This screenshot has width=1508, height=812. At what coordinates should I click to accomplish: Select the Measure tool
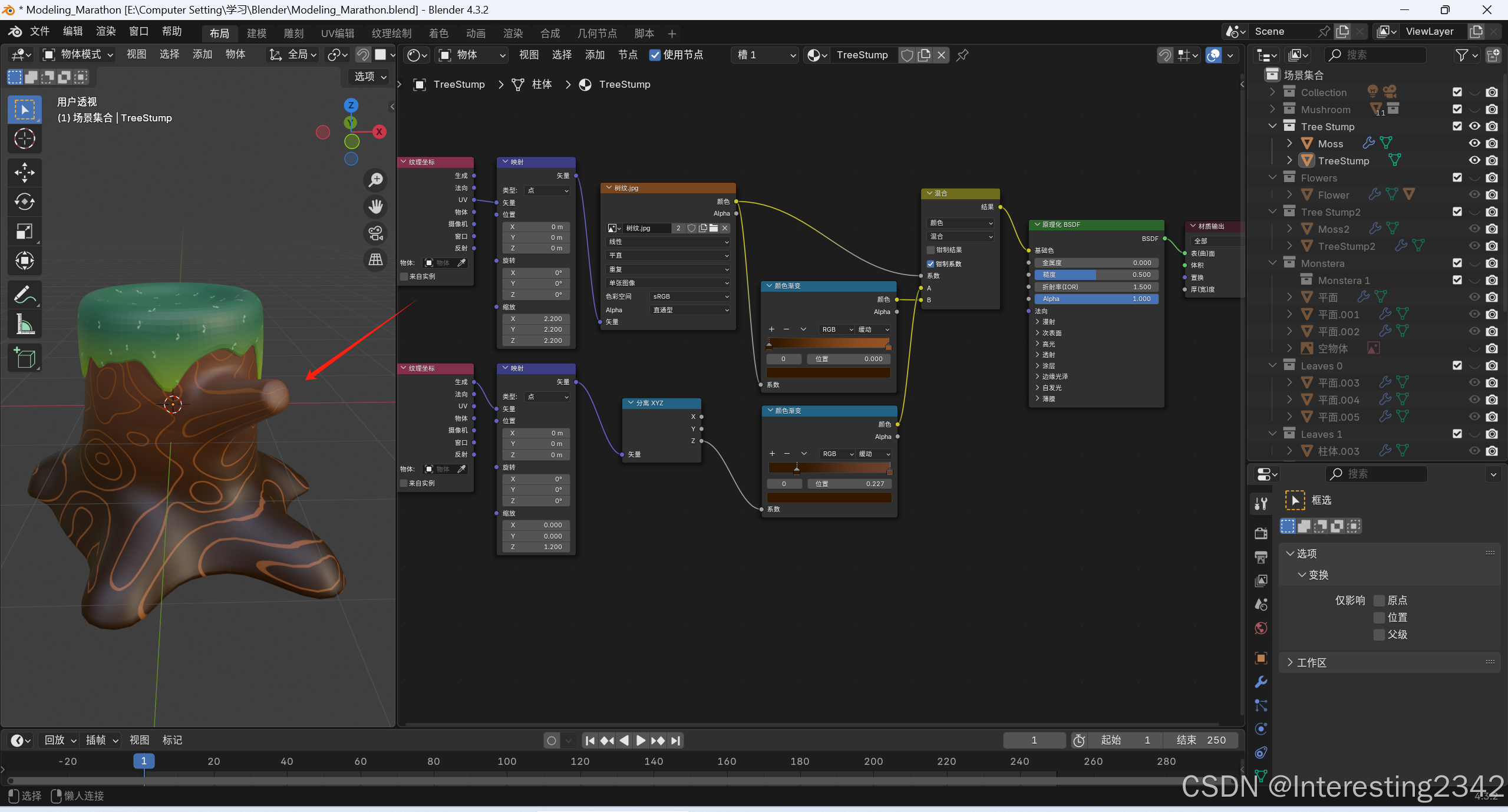24,324
